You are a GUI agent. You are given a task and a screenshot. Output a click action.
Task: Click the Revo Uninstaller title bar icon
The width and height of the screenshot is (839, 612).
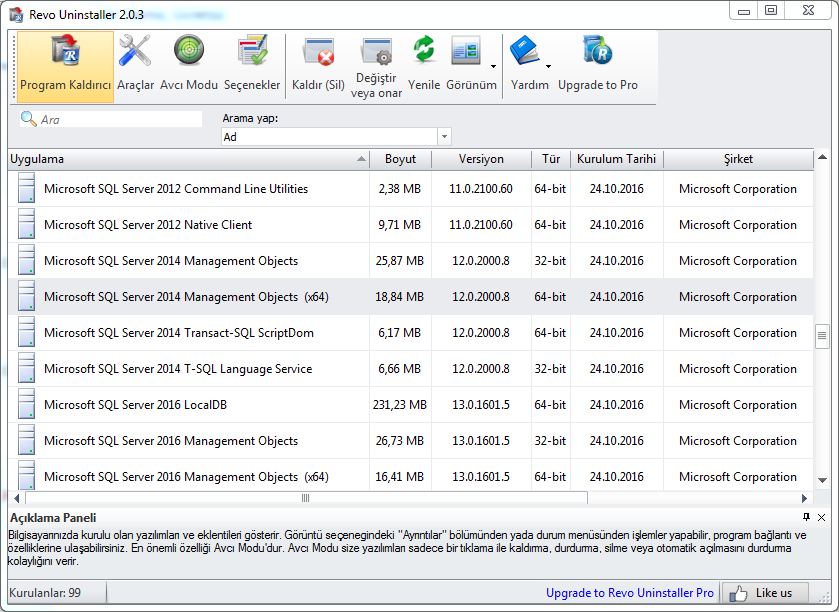pos(16,14)
